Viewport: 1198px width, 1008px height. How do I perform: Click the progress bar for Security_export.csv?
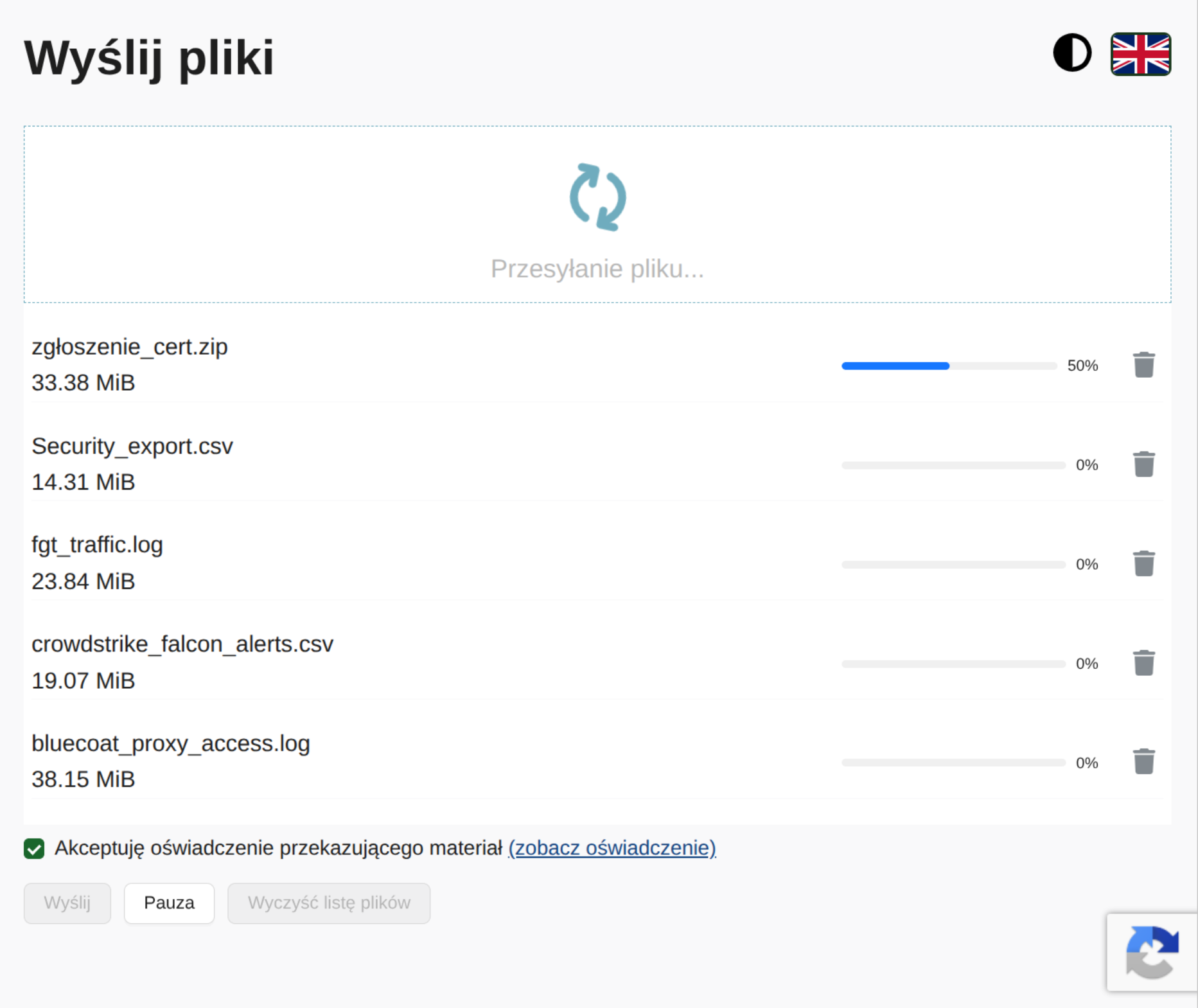(x=954, y=465)
